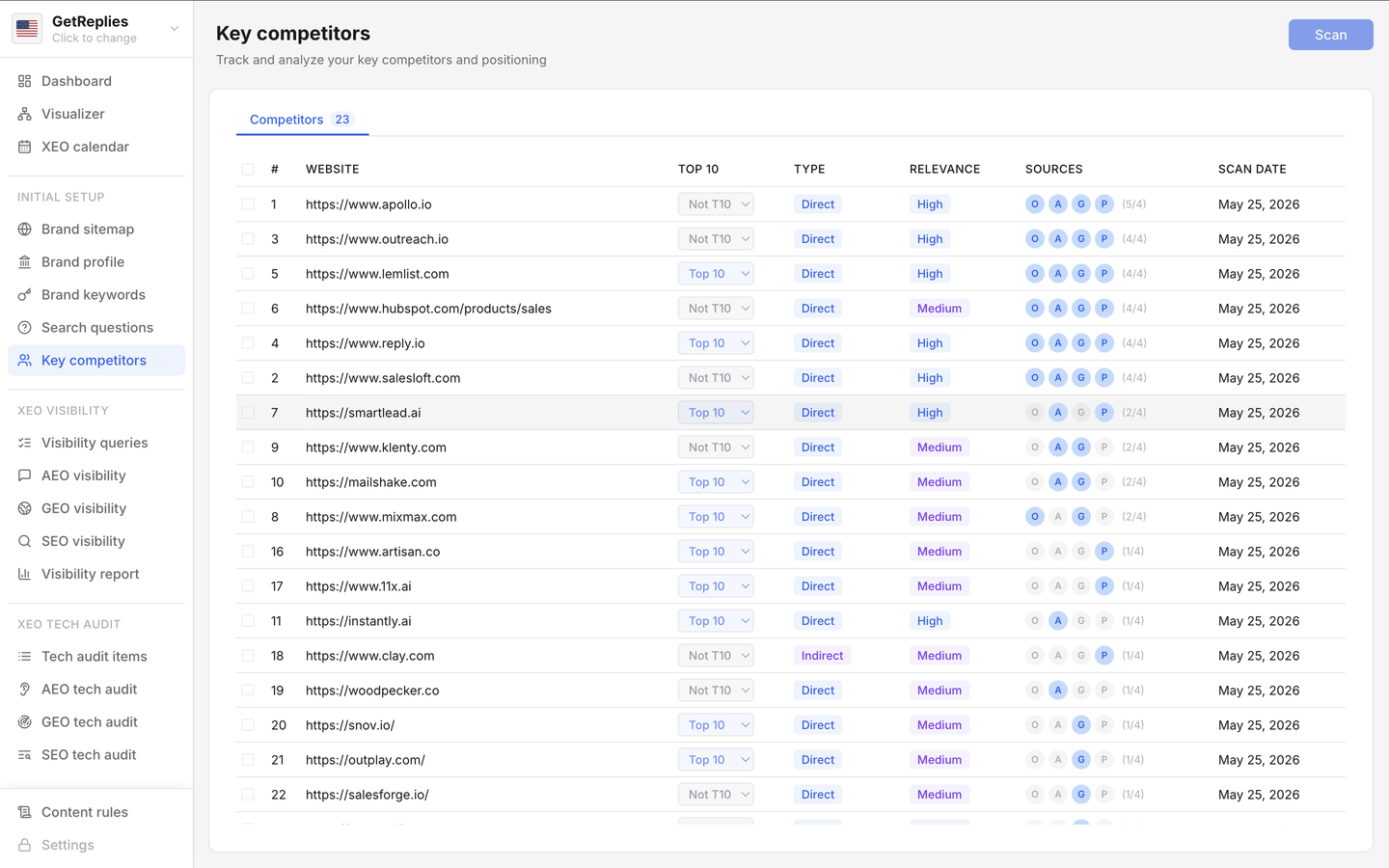Click the AEO visibility chat icon

tap(25, 475)
